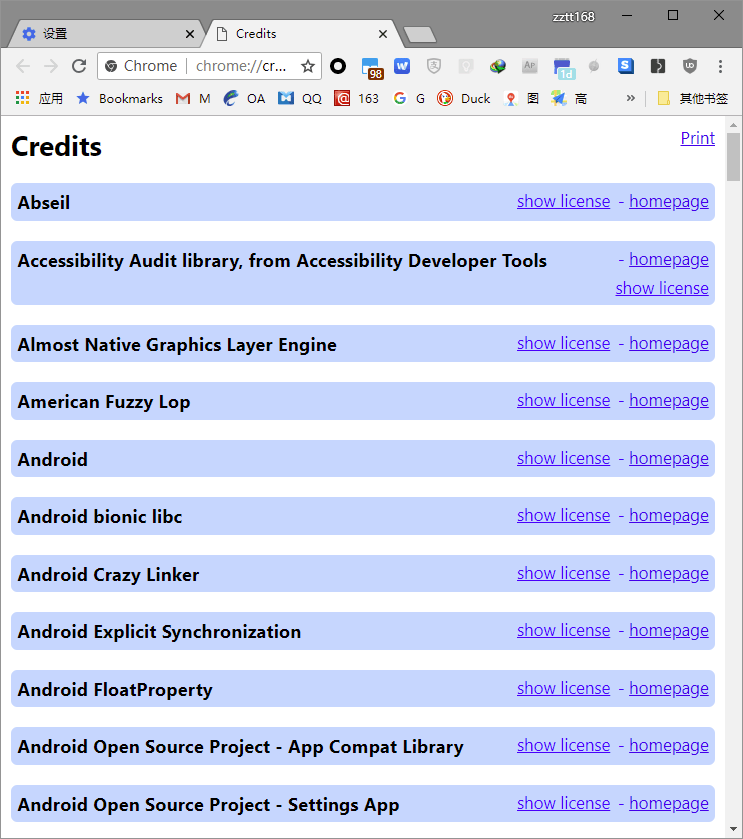The image size is (743, 839).
Task: Open the Chrome three-dot menu
Action: coord(721,66)
